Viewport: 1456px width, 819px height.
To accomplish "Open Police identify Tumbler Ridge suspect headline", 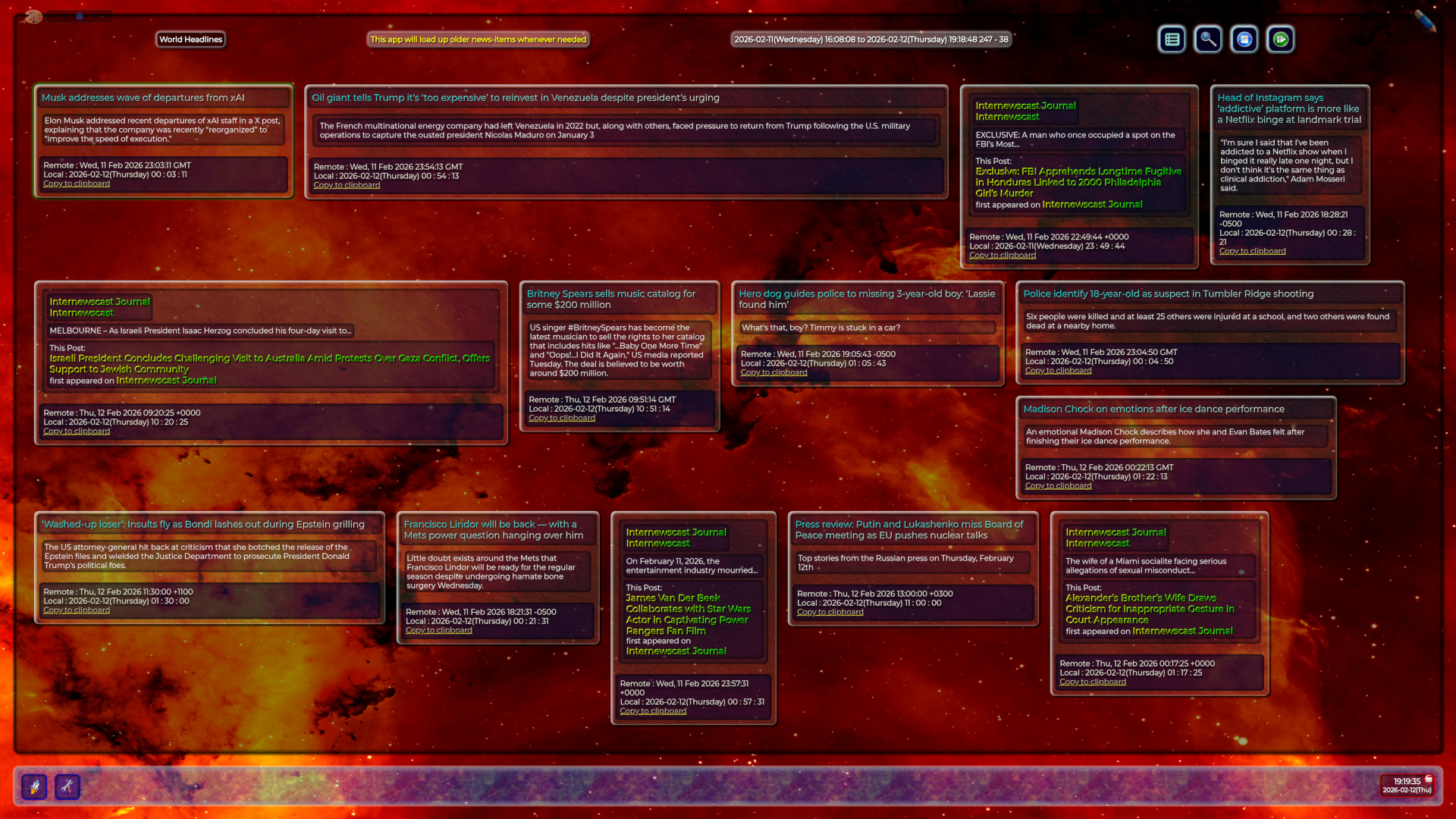I will pyautogui.click(x=1168, y=293).
